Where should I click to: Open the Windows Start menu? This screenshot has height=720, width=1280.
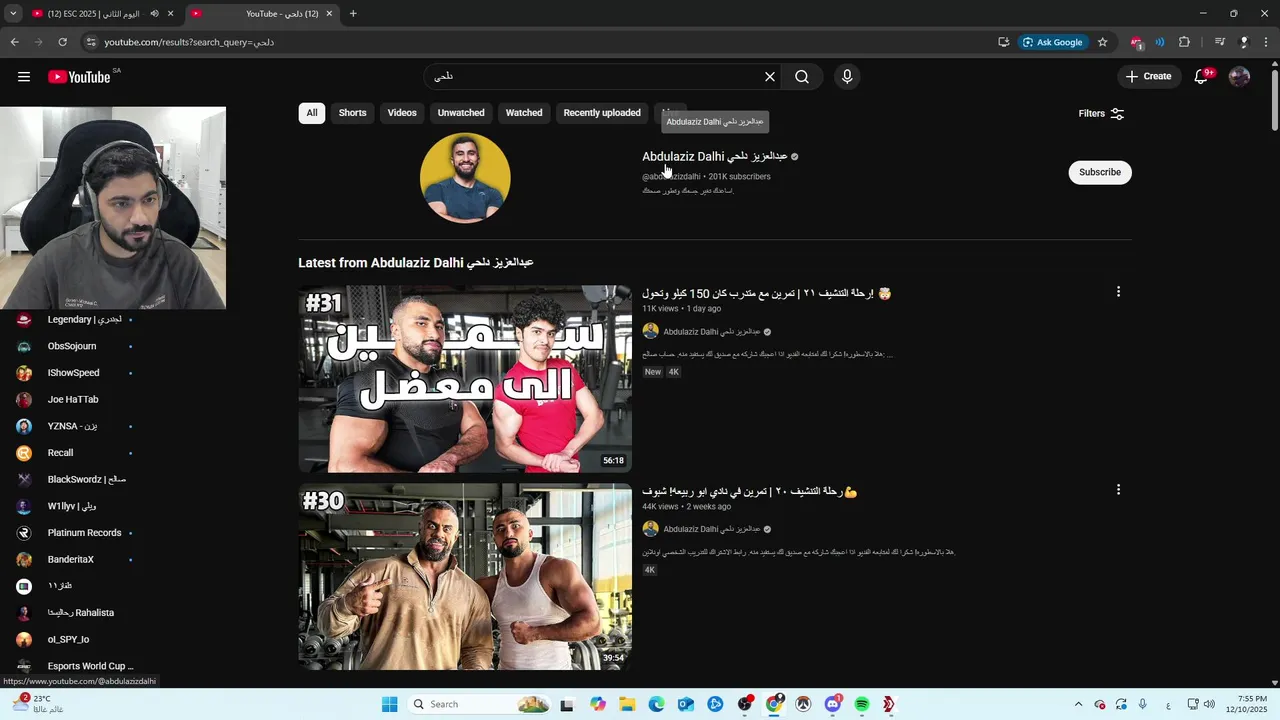(389, 704)
